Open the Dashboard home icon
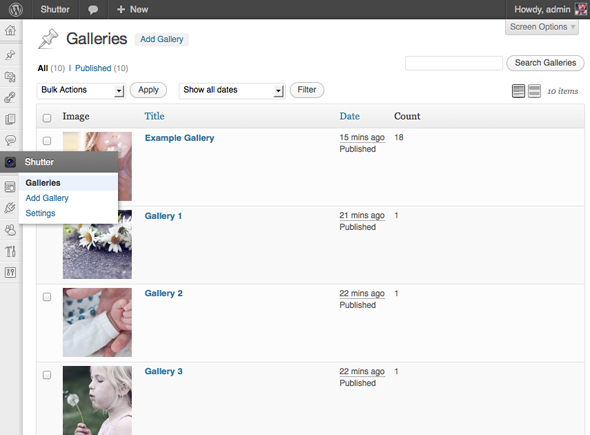The height and width of the screenshot is (435, 590). point(11,30)
